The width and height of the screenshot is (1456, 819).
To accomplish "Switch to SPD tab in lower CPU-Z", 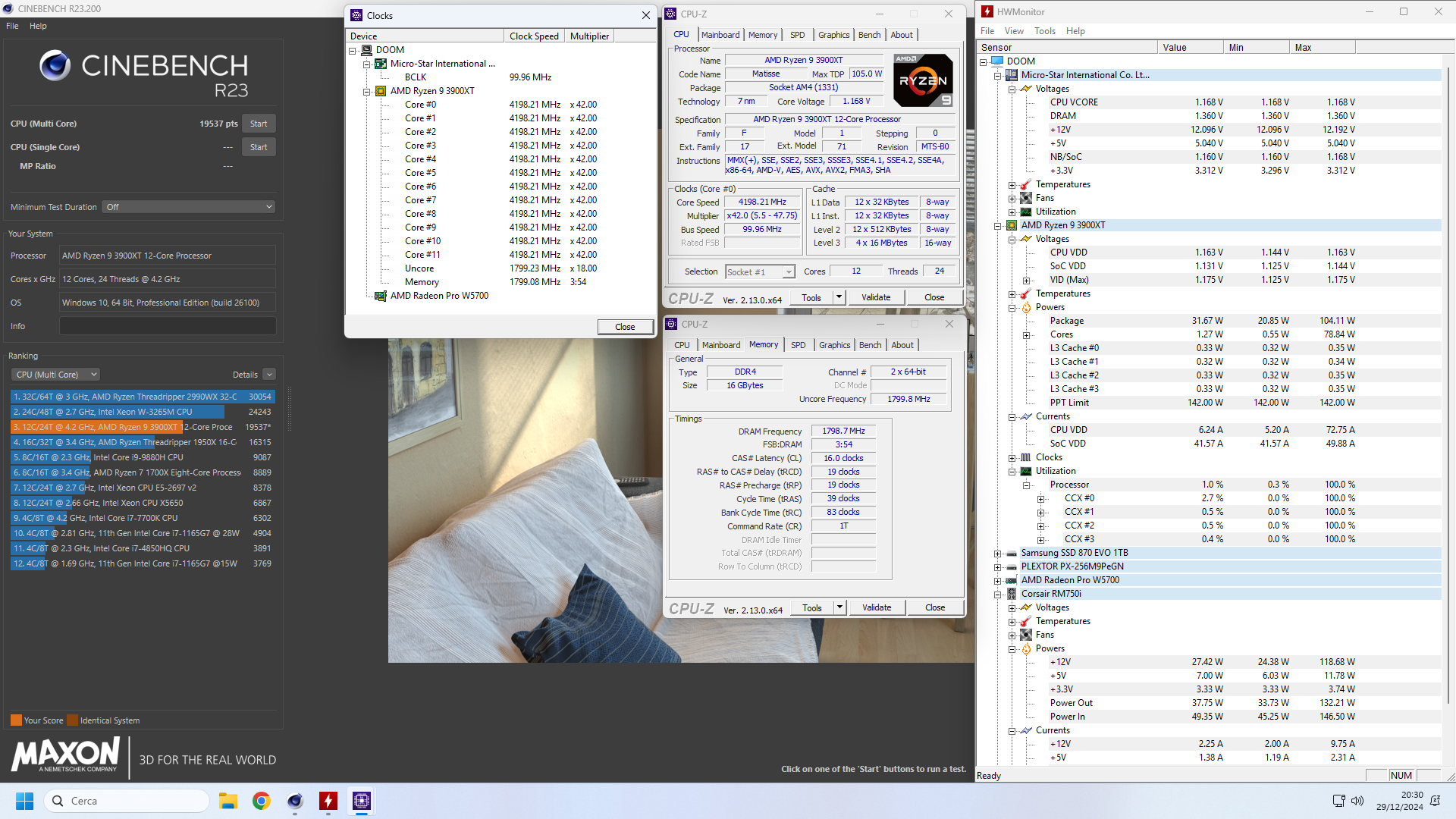I will [799, 345].
